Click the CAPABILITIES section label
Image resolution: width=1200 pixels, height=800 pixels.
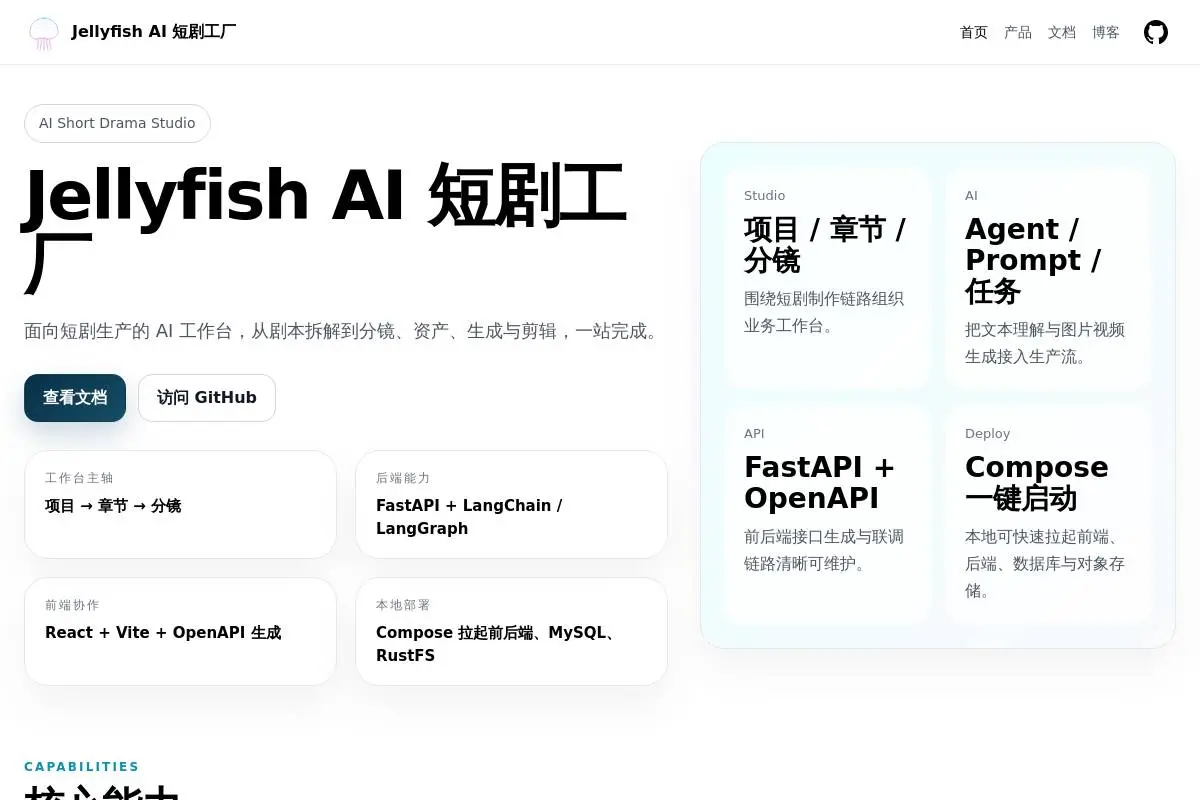[82, 767]
